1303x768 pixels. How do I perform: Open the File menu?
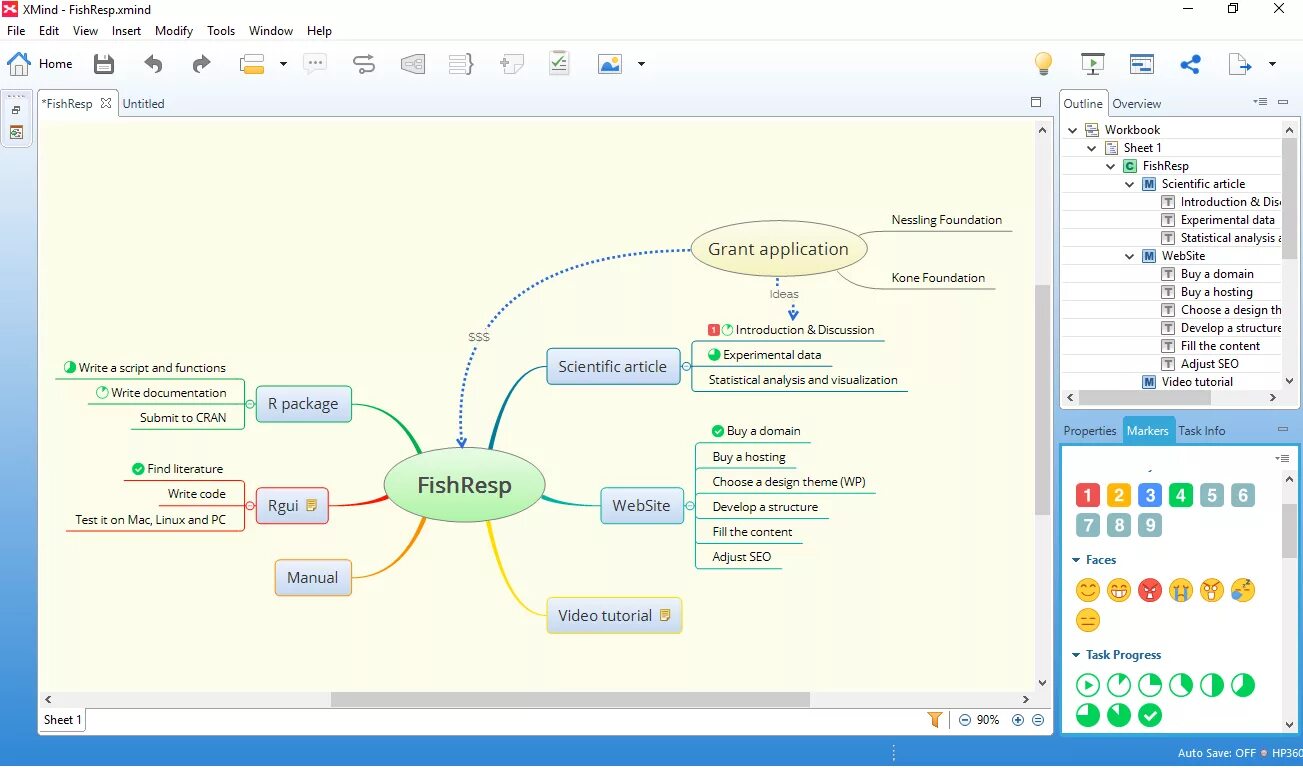(x=16, y=31)
